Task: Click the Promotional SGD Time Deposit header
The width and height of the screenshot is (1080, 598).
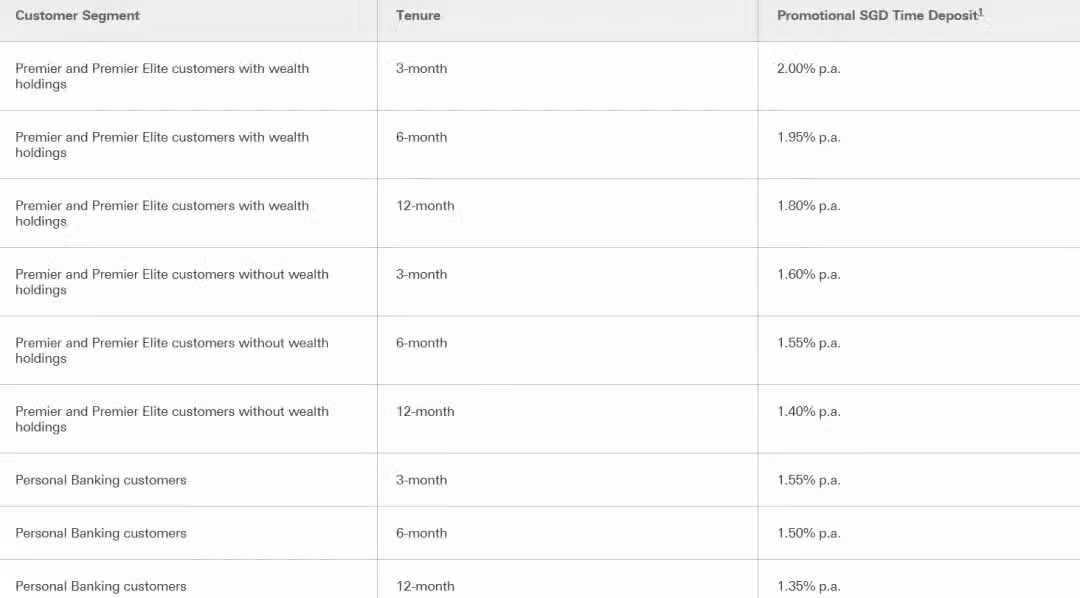Action: [877, 15]
